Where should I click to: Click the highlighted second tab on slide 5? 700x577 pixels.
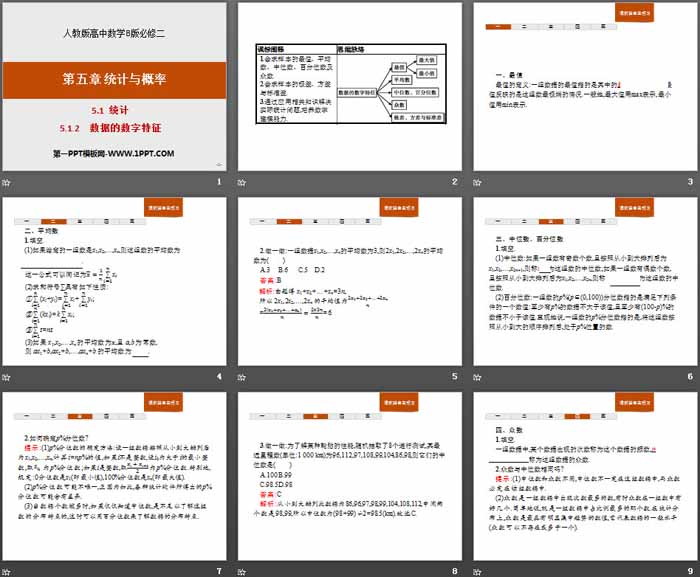pyautogui.click(x=289, y=222)
